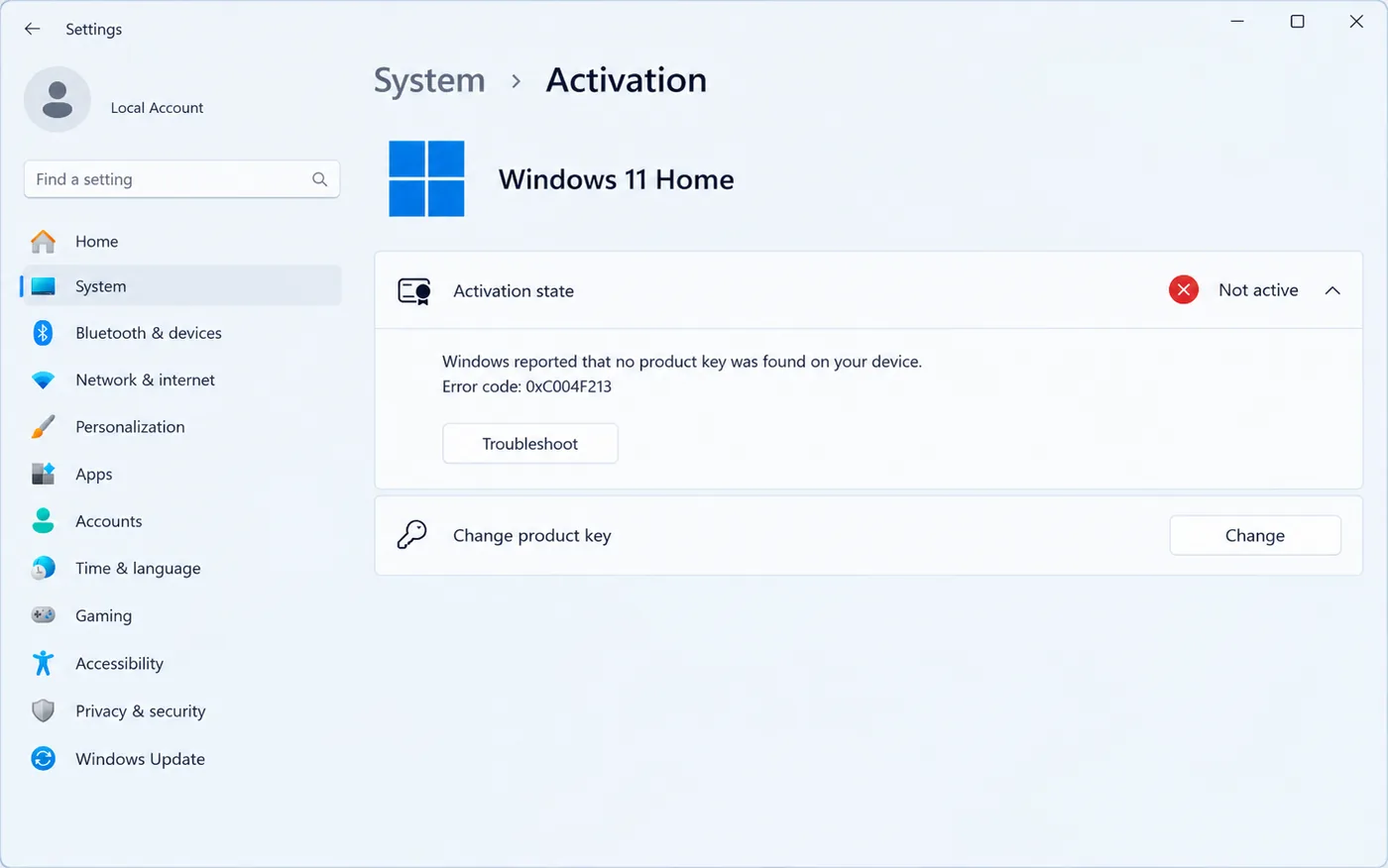Open Windows Update settings
This screenshot has height=868, width=1388.
tap(180, 759)
